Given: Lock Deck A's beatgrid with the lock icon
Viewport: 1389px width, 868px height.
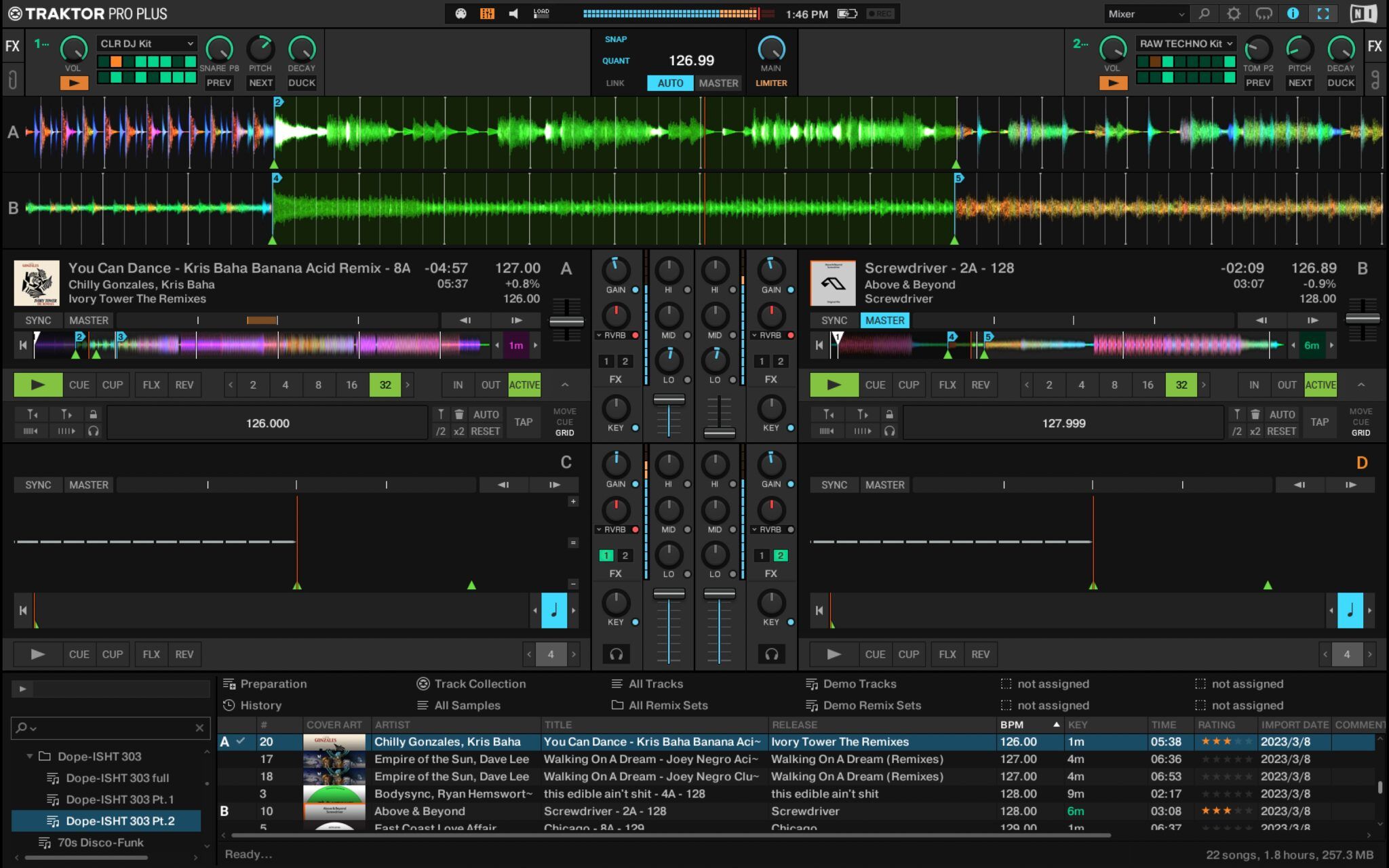Looking at the screenshot, I should tap(94, 414).
